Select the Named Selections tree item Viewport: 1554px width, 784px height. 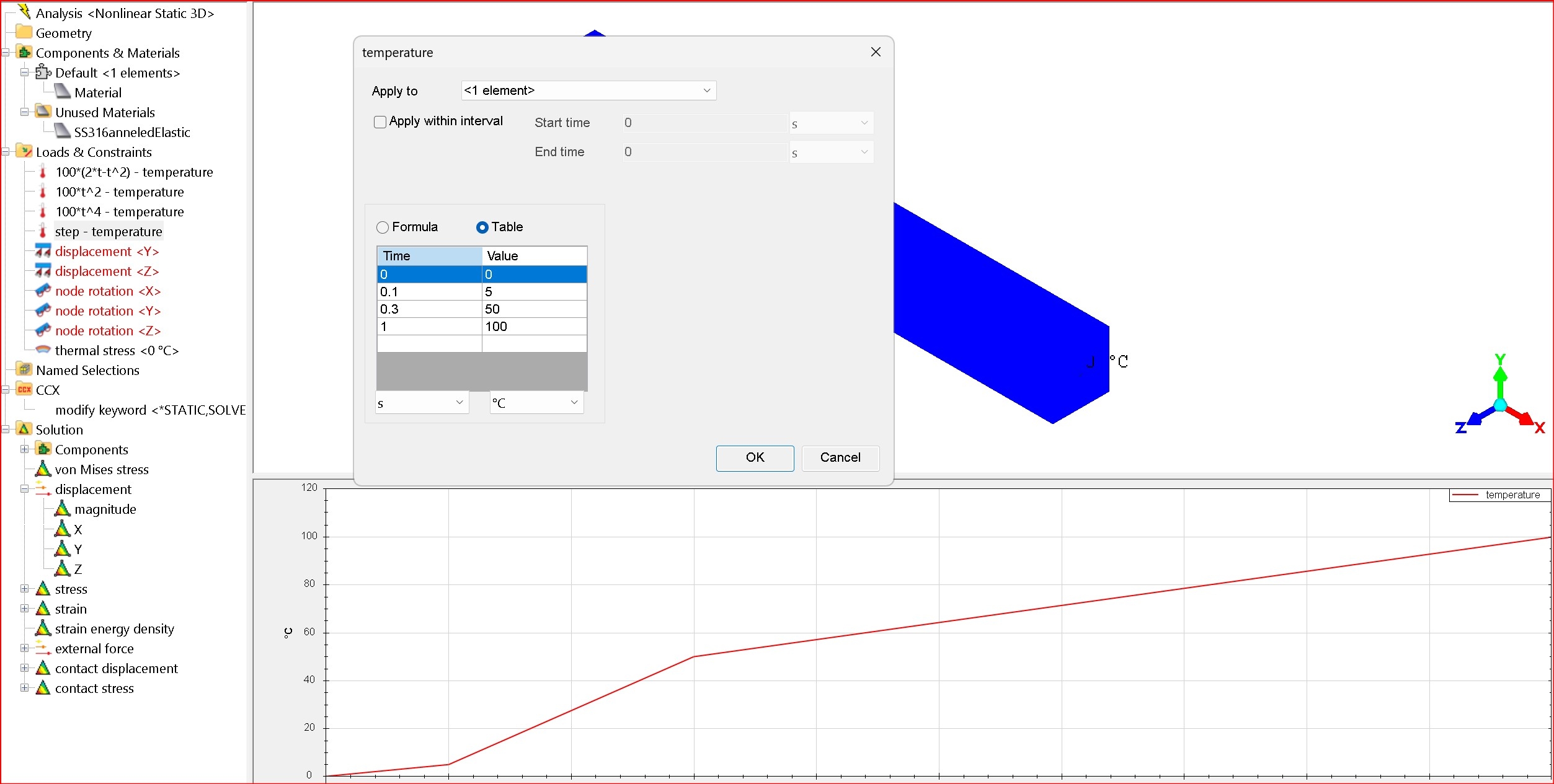click(87, 370)
